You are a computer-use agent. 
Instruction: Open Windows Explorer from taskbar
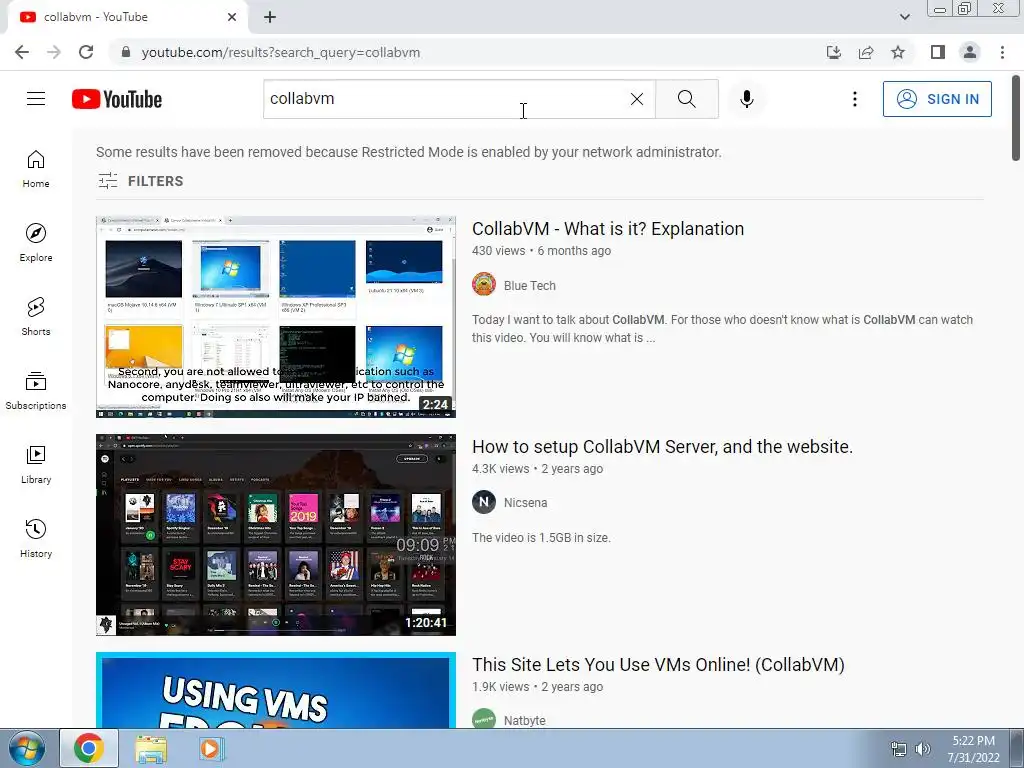coord(151,748)
